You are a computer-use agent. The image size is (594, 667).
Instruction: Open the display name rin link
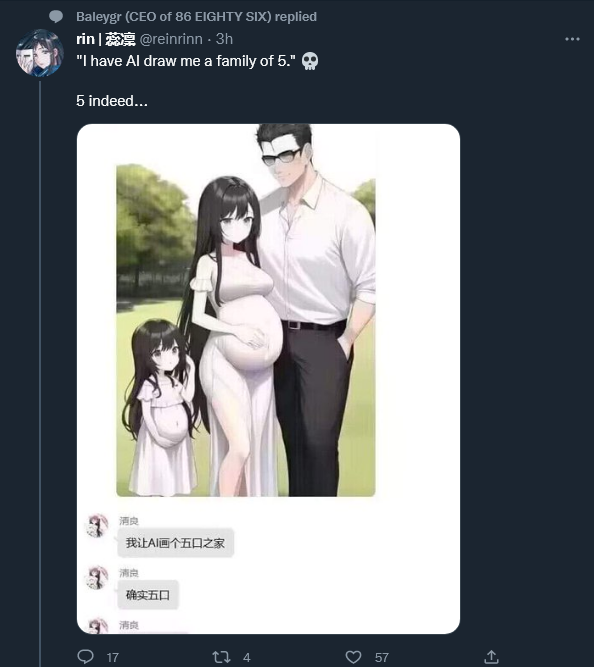(x=106, y=39)
